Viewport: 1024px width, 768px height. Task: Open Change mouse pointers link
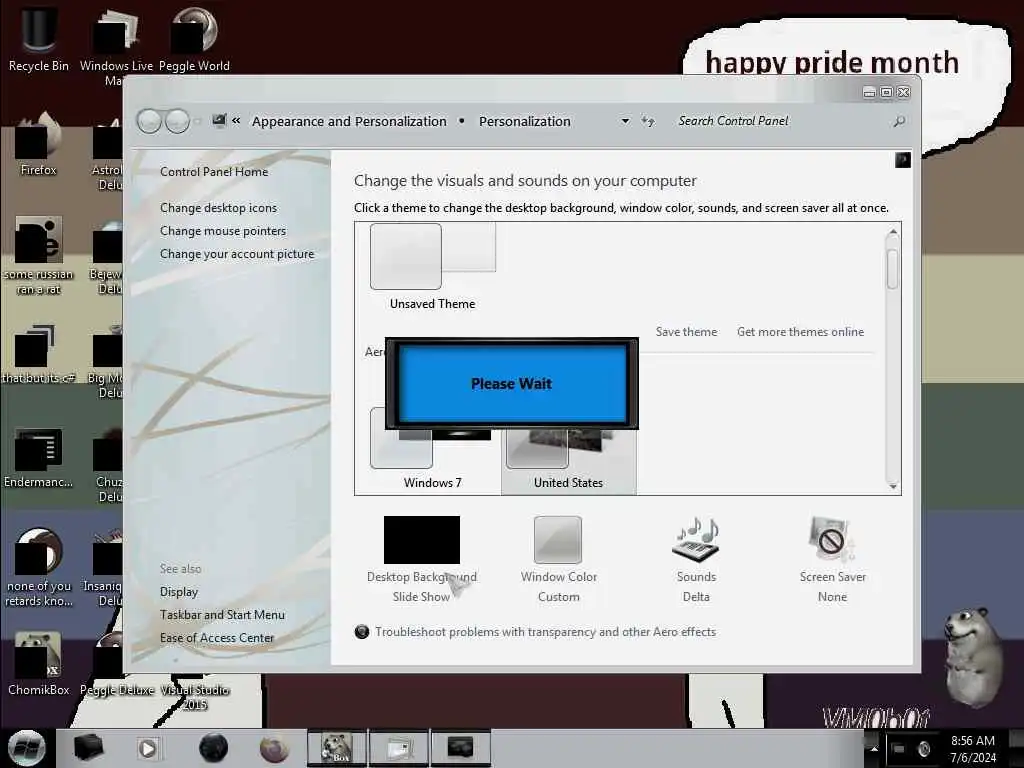point(223,231)
